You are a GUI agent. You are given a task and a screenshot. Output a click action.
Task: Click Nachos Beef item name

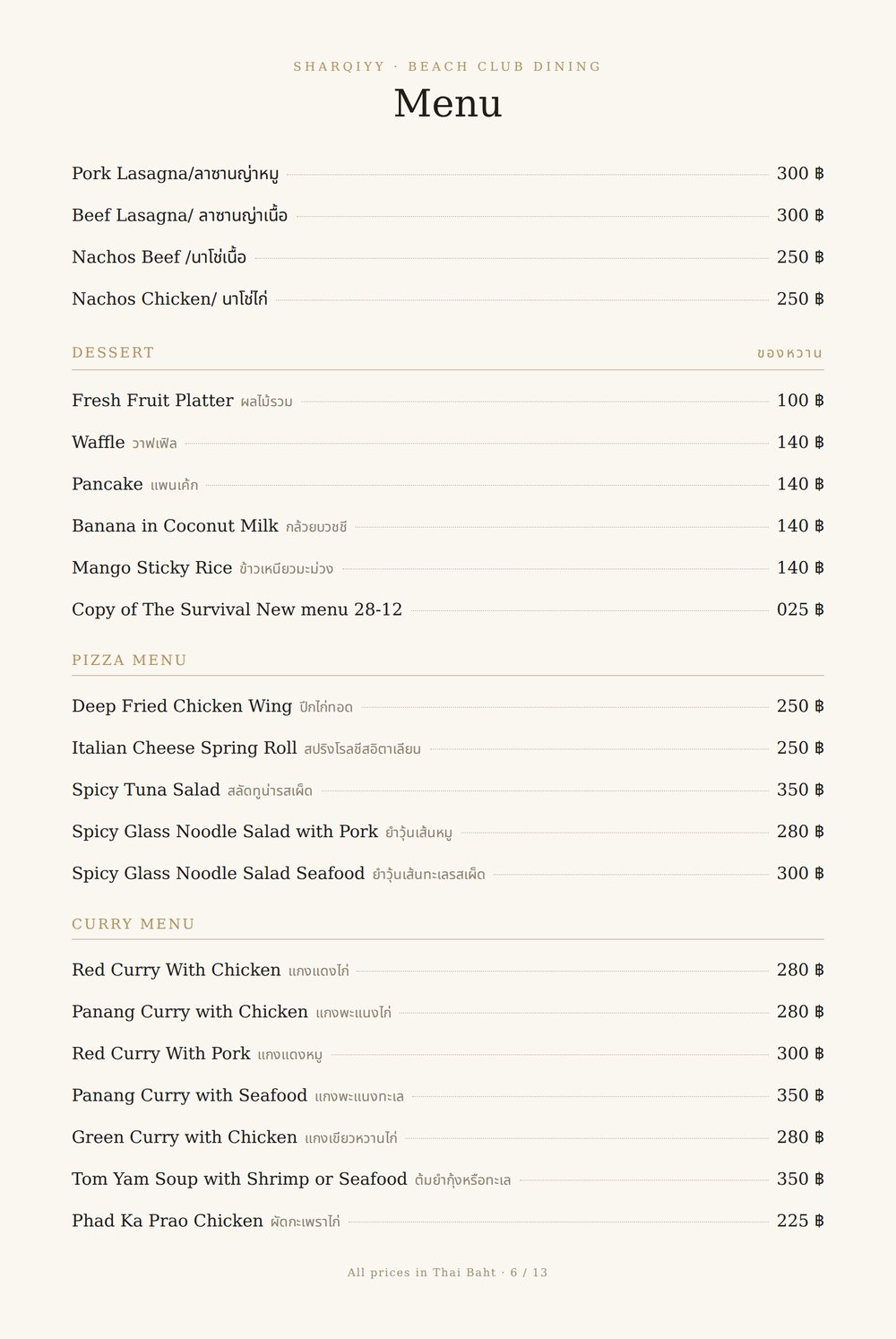pos(159,257)
